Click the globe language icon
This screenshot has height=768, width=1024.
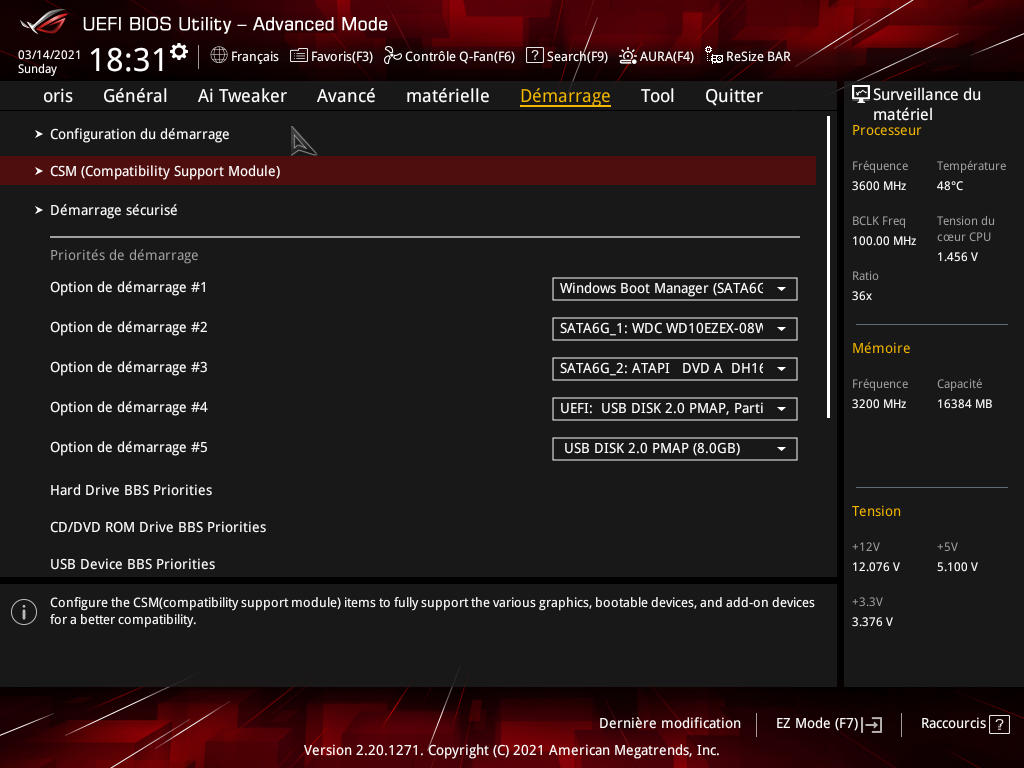pos(219,56)
